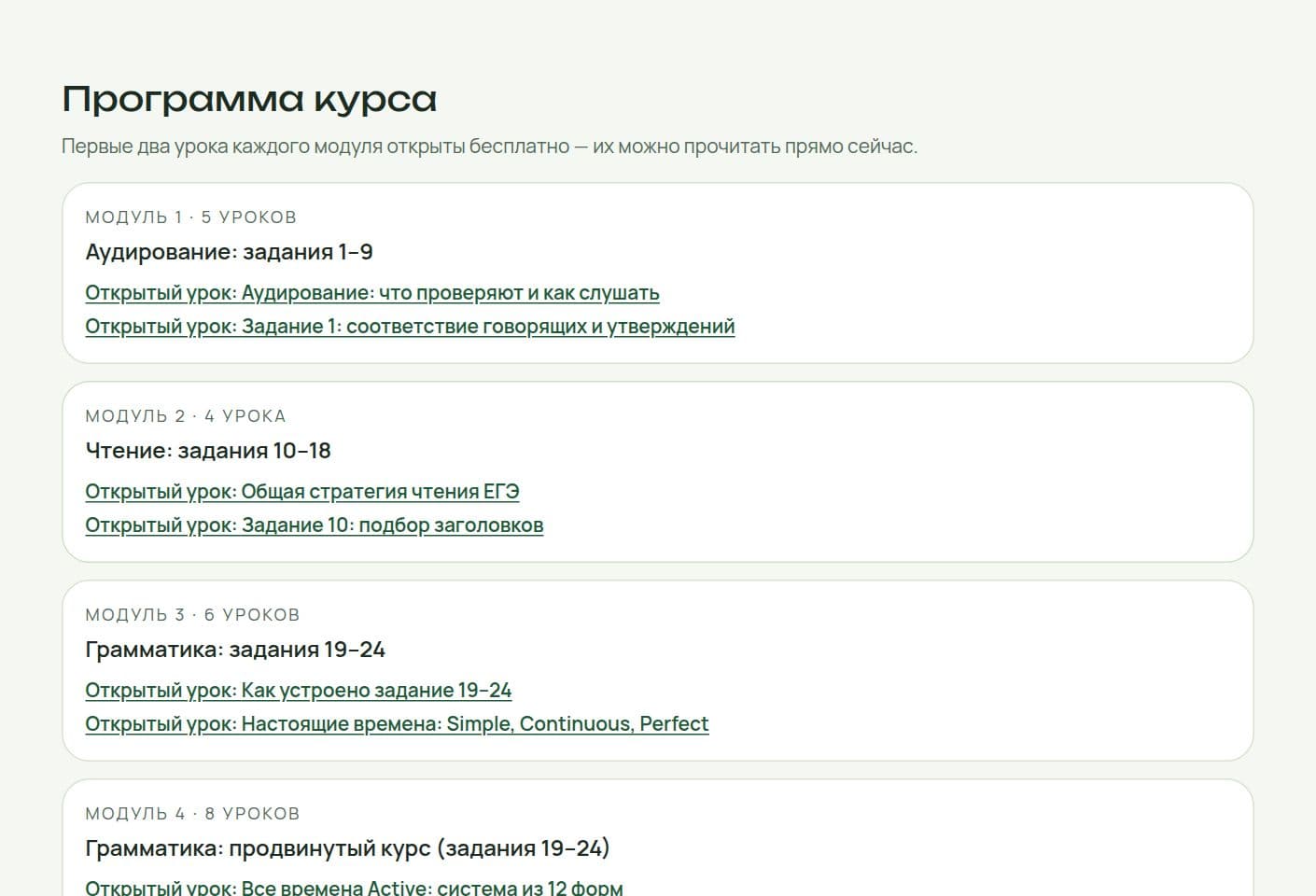
Task: Open lesson "Все времена Active: система из 12 форм"
Action: tap(354, 888)
